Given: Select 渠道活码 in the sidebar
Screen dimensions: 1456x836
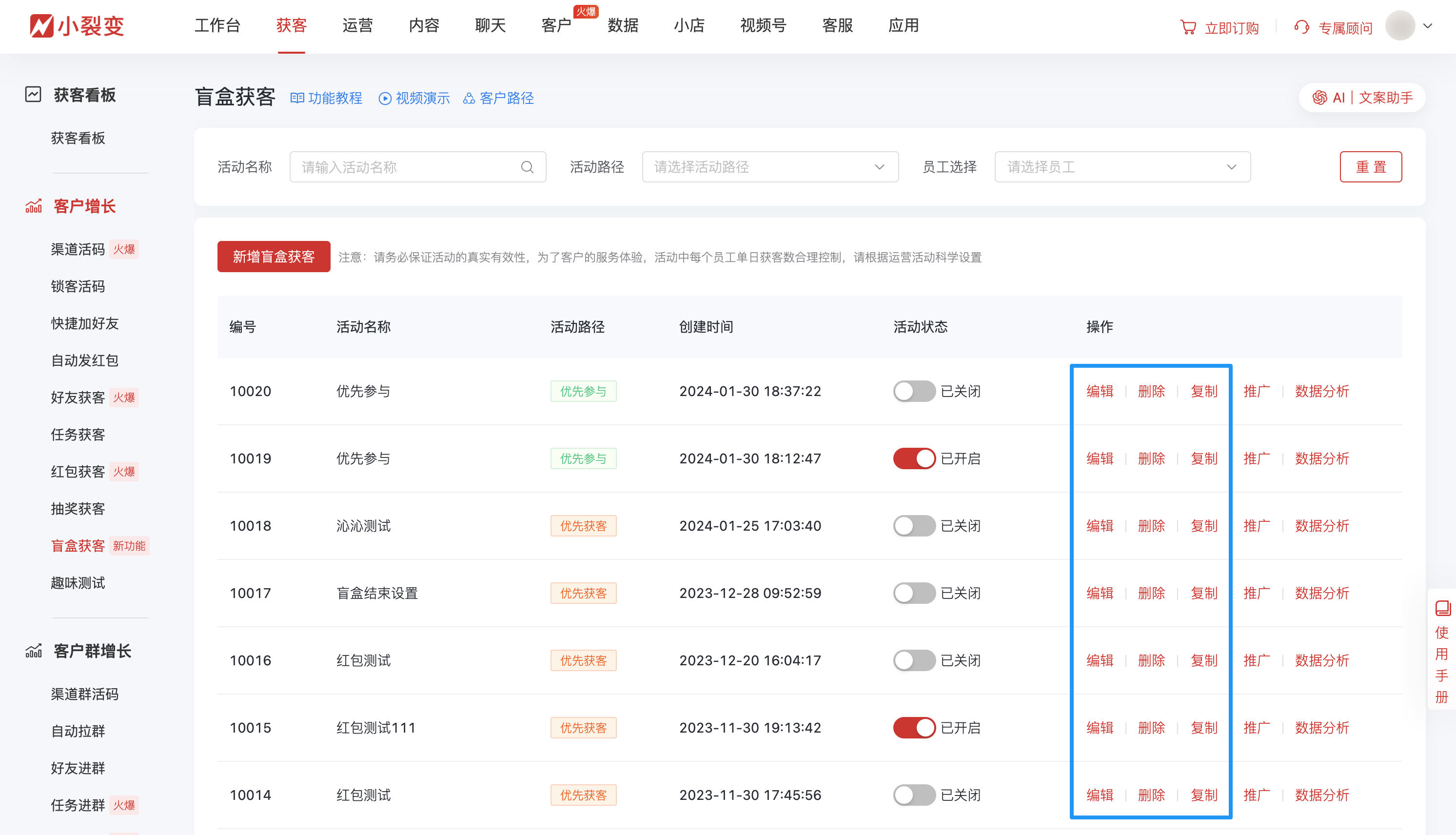Looking at the screenshot, I should click(78, 249).
